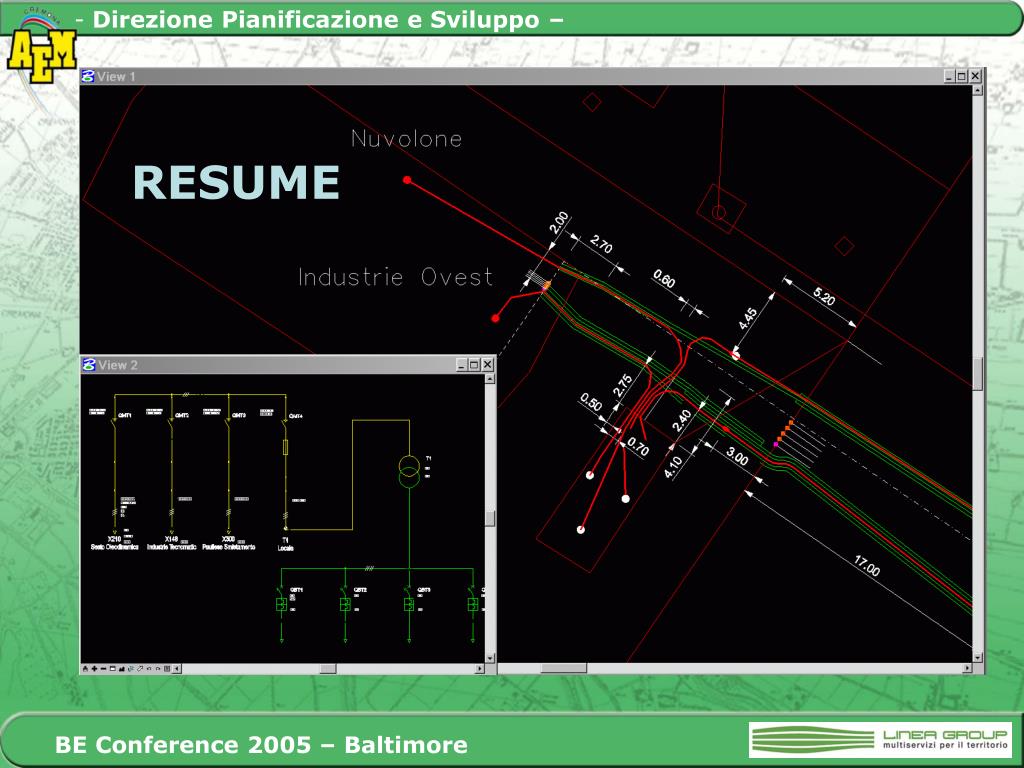
Task: Select the 4.10 dimension text
Action: (x=673, y=467)
